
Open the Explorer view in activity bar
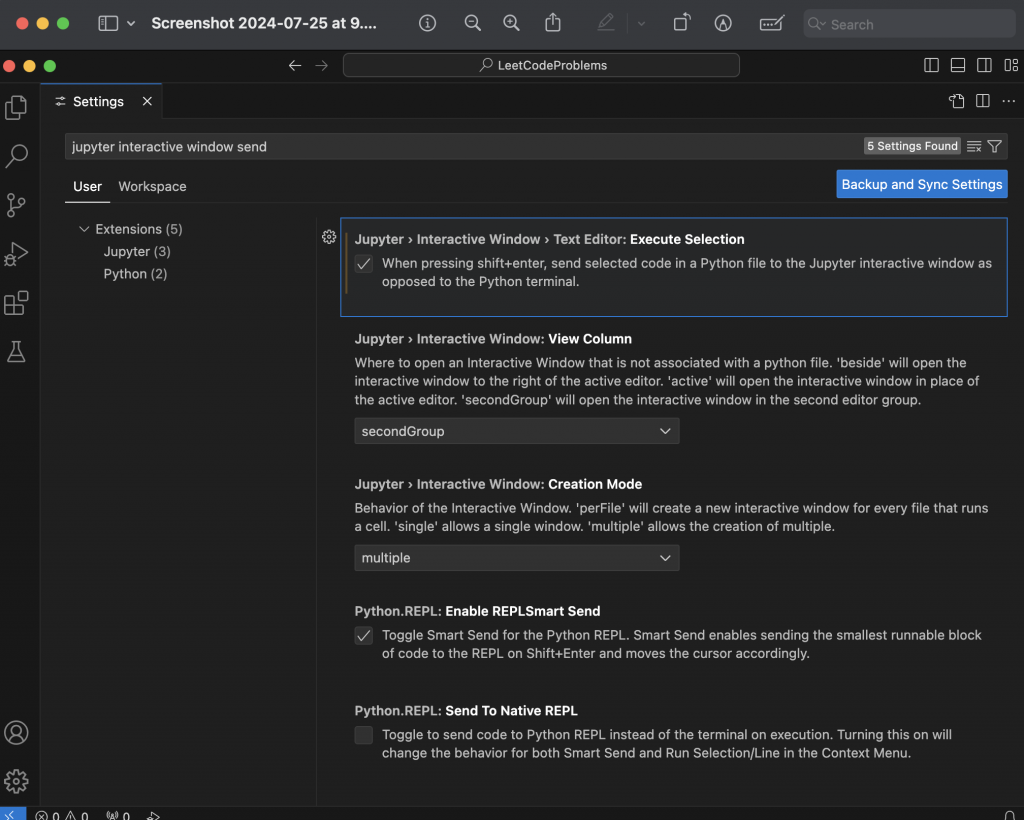click(x=16, y=107)
